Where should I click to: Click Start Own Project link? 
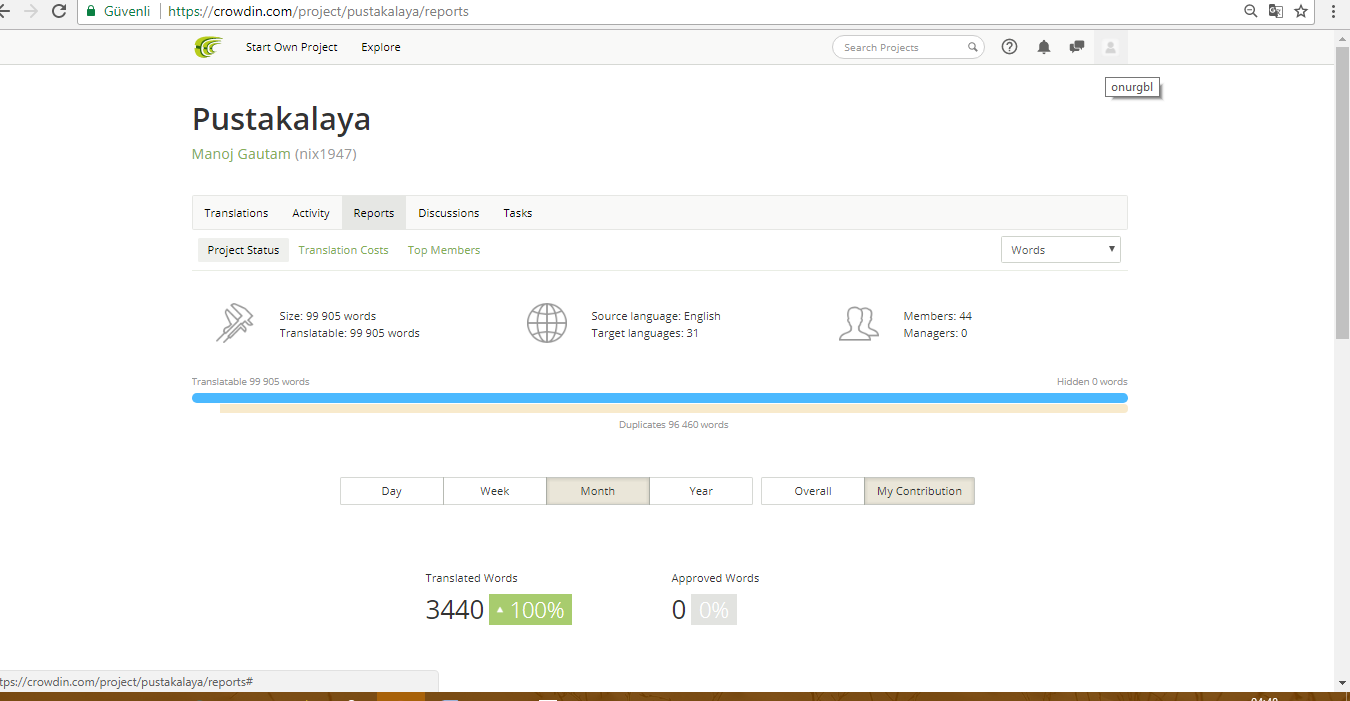pyautogui.click(x=292, y=47)
